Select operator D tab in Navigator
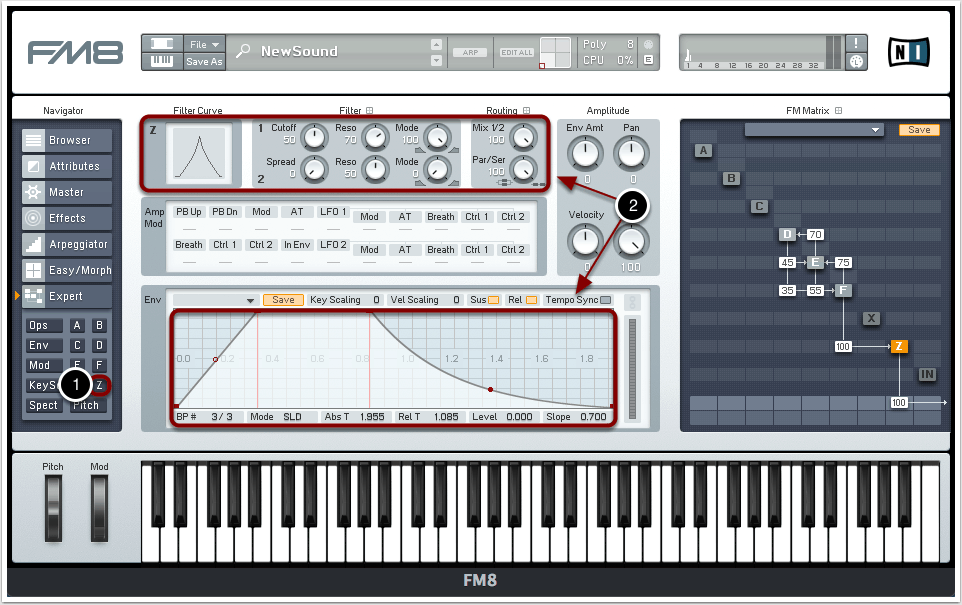This screenshot has width=962, height=605. tap(99, 345)
